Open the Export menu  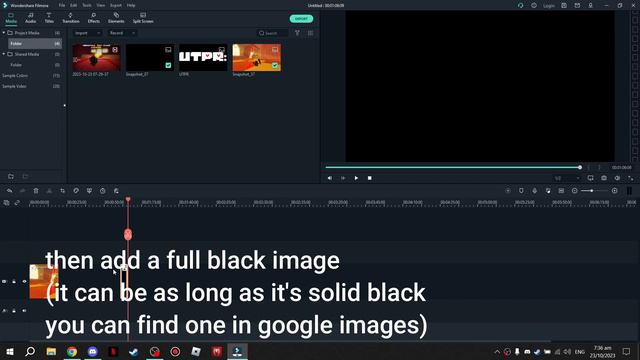116,5
